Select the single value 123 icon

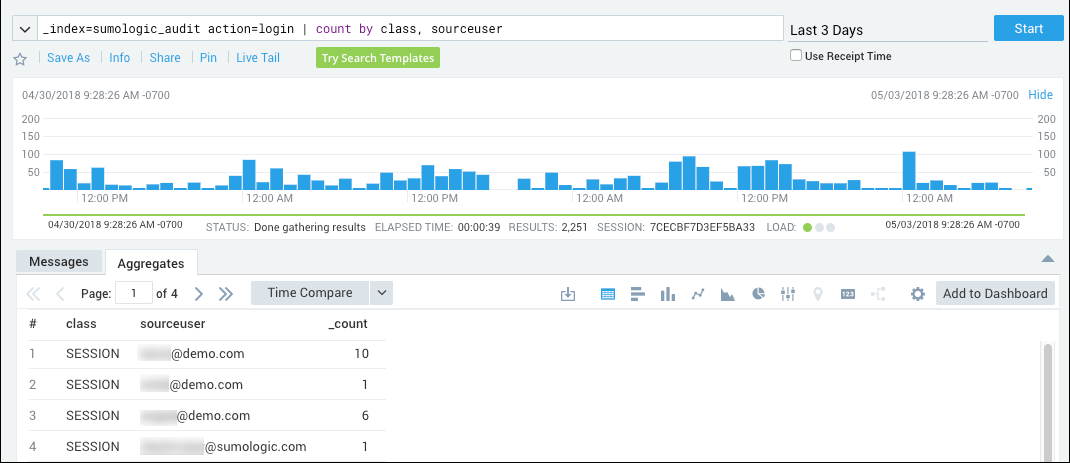[x=848, y=294]
